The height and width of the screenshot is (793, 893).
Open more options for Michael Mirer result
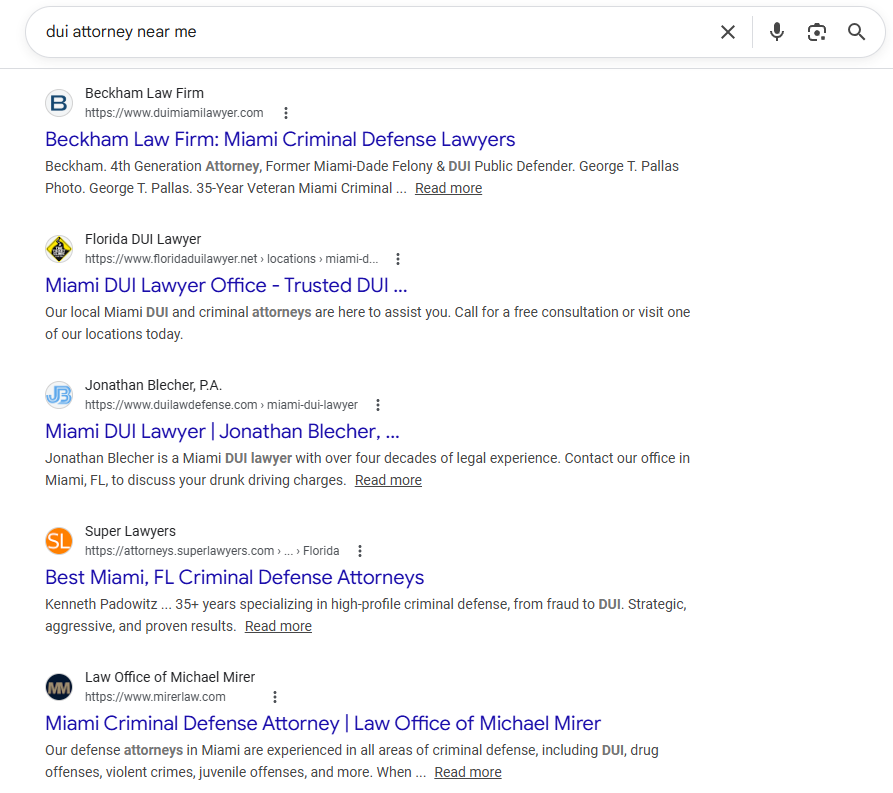pos(275,697)
